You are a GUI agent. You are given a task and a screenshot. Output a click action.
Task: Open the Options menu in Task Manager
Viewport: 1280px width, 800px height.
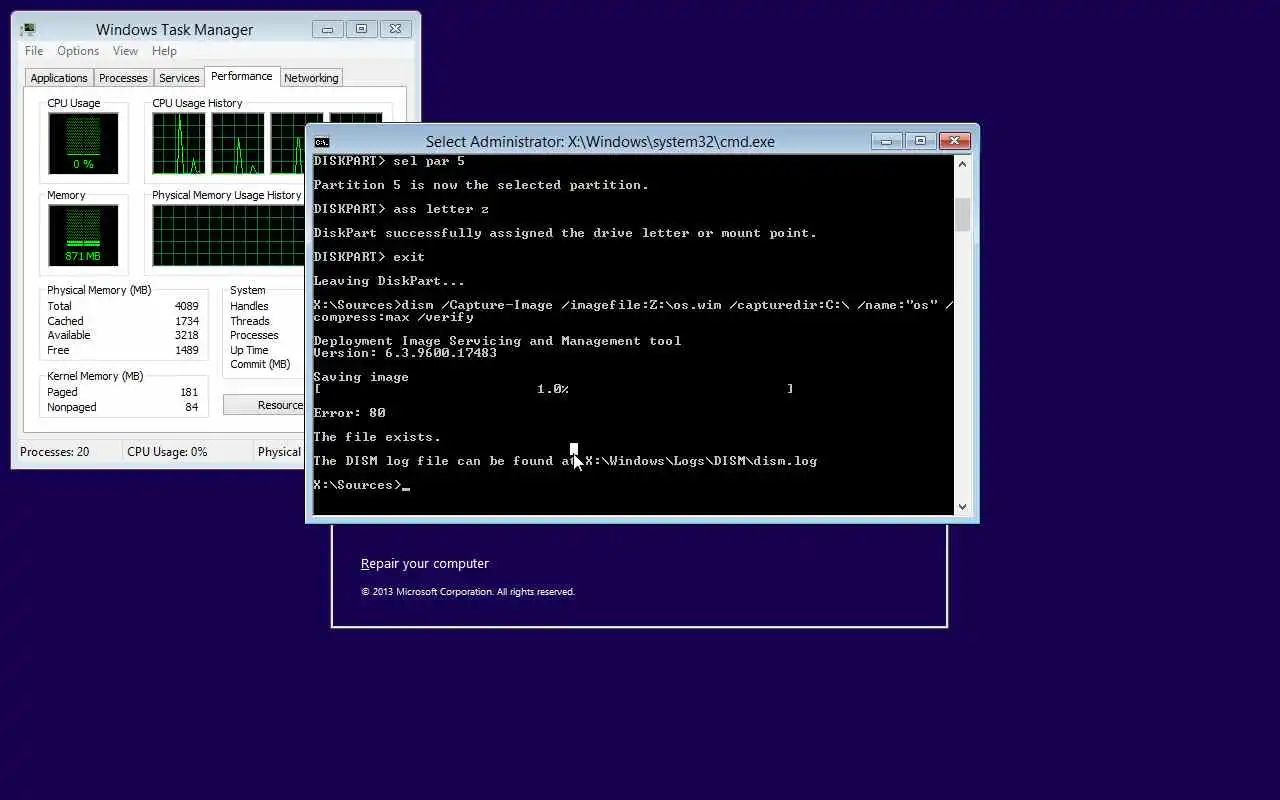(78, 51)
